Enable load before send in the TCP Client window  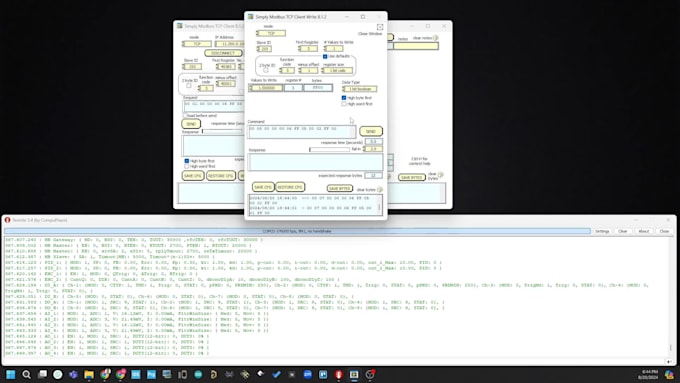(185, 116)
